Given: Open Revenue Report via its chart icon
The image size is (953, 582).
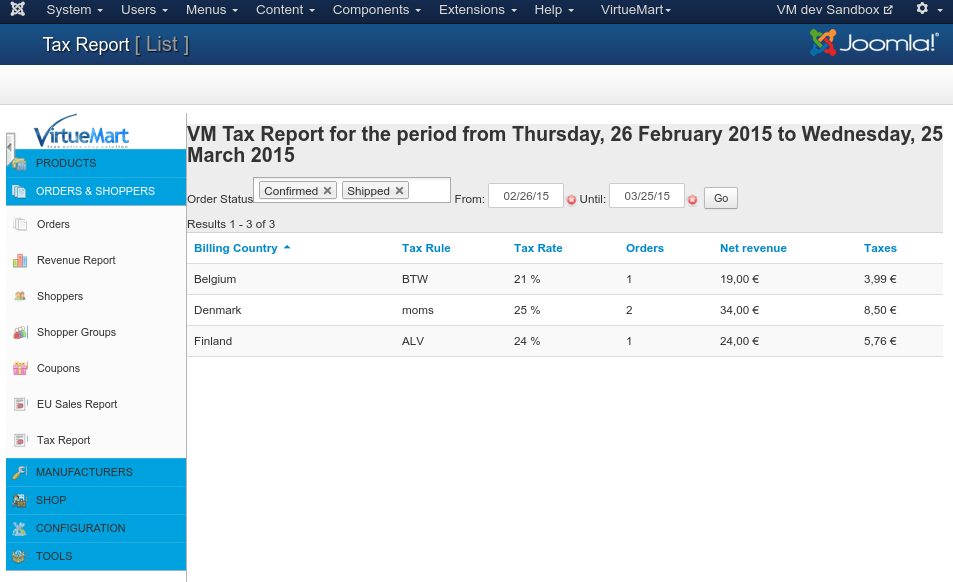Looking at the screenshot, I should [20, 260].
